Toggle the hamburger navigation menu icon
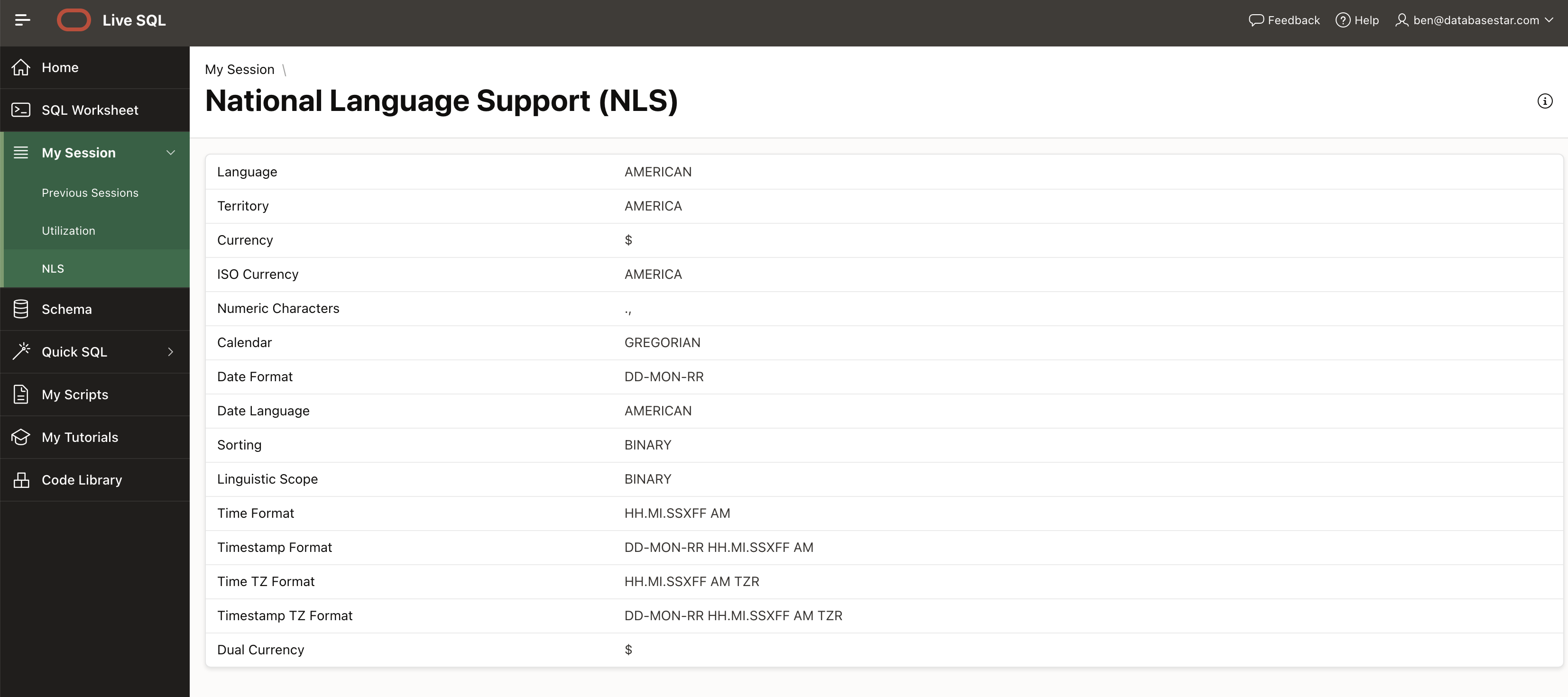The height and width of the screenshot is (697, 1568). click(22, 20)
